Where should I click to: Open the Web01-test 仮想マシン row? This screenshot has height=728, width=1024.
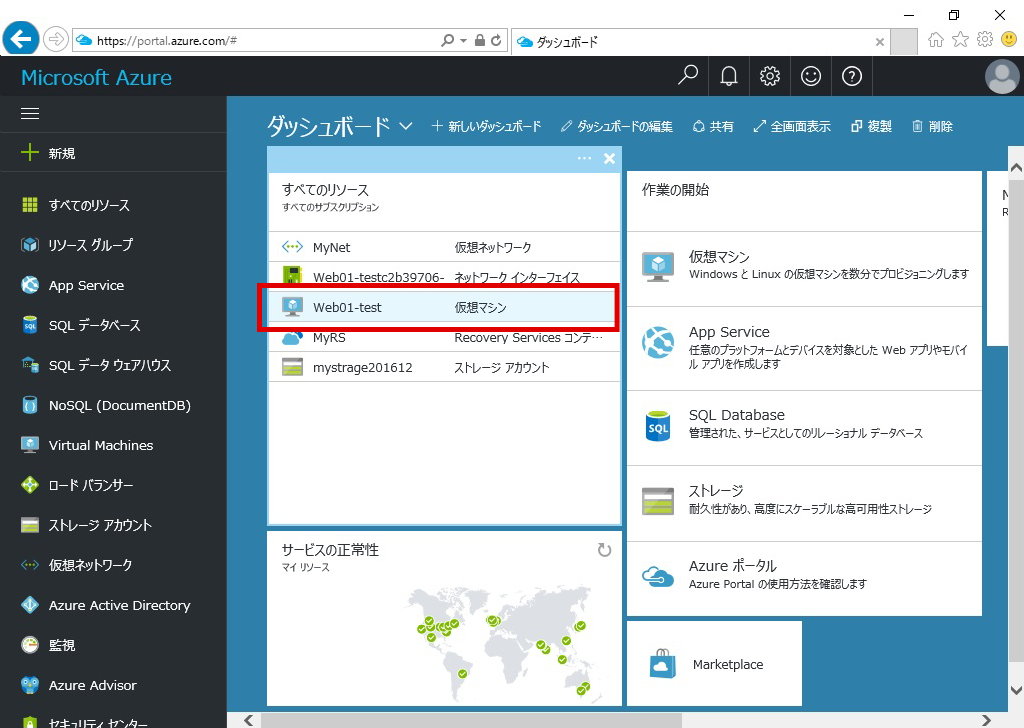(x=444, y=307)
